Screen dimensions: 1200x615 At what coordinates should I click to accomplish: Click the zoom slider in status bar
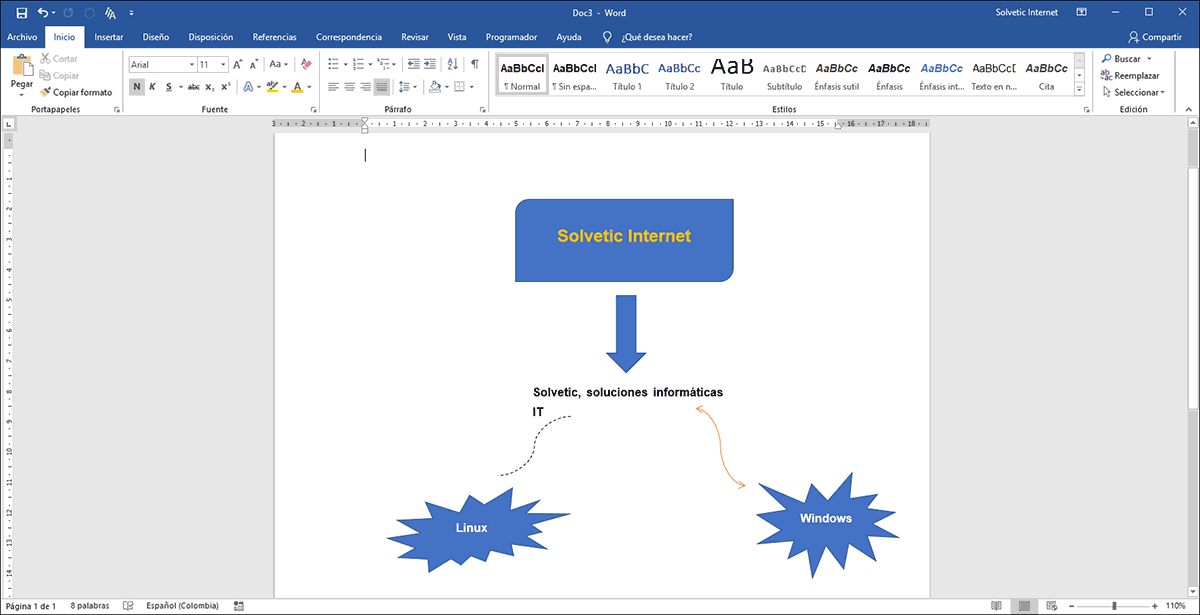pyautogui.click(x=1113, y=606)
